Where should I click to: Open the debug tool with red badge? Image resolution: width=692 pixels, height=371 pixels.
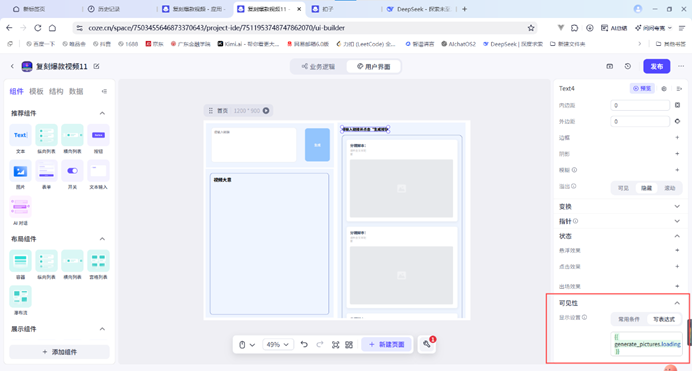tap(427, 344)
